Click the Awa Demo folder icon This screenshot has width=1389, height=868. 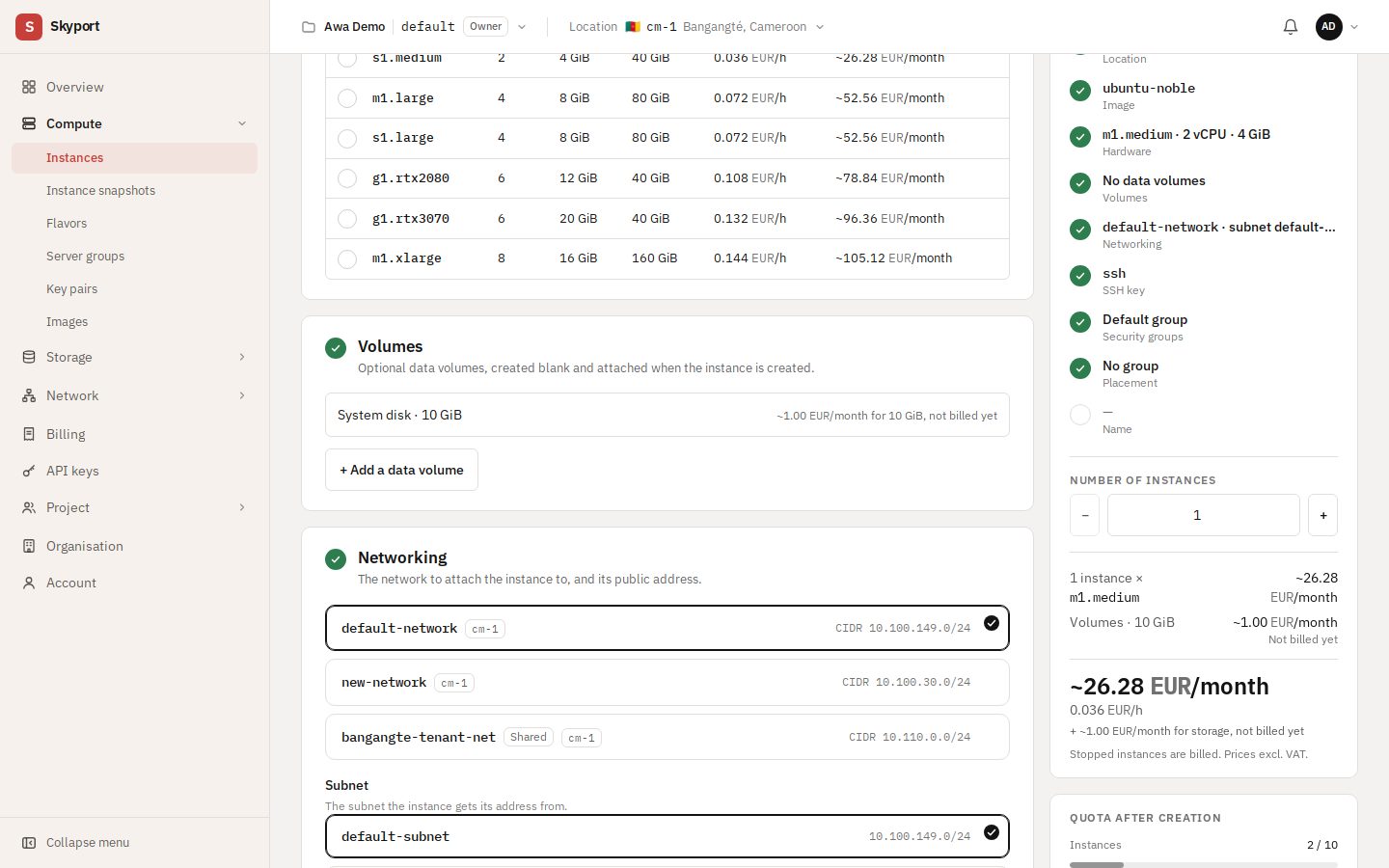pyautogui.click(x=309, y=27)
